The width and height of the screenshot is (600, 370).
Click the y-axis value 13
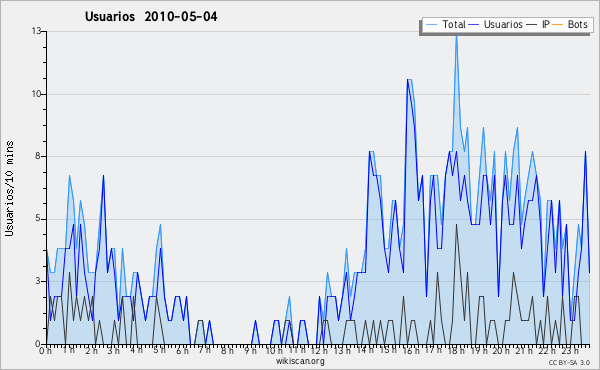point(36,31)
